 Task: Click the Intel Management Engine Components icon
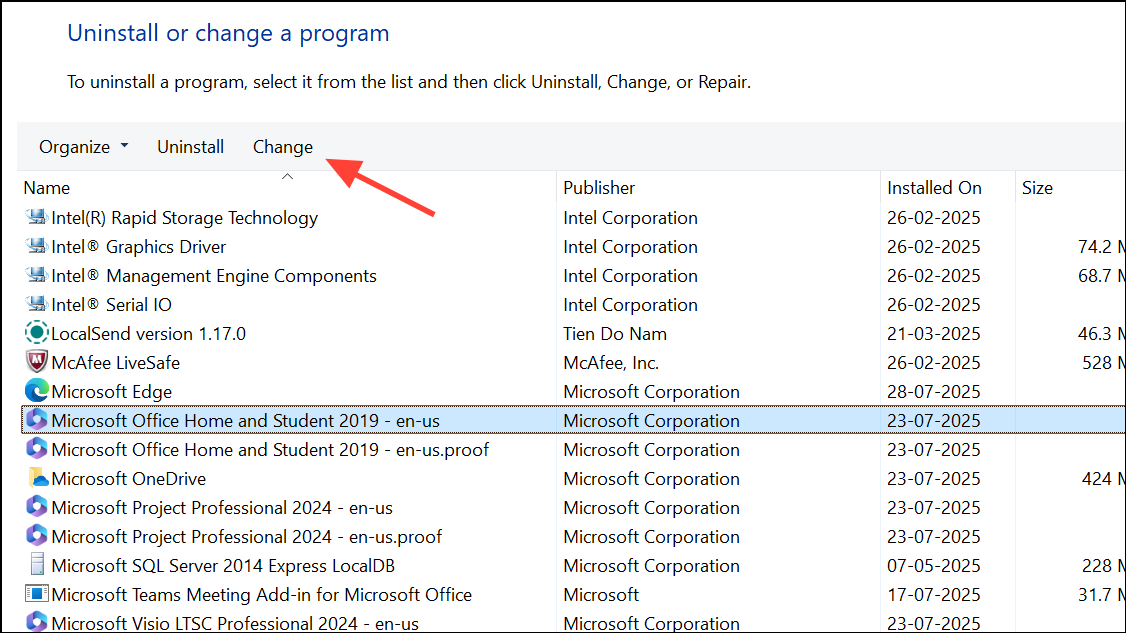click(x=37, y=275)
